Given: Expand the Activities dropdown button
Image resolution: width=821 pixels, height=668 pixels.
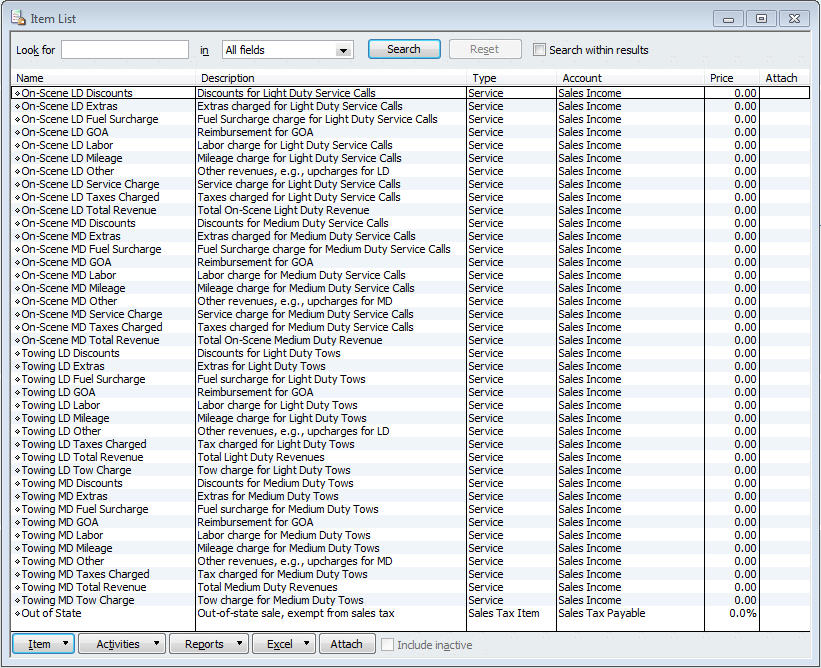Looking at the screenshot, I should pyautogui.click(x=121, y=644).
